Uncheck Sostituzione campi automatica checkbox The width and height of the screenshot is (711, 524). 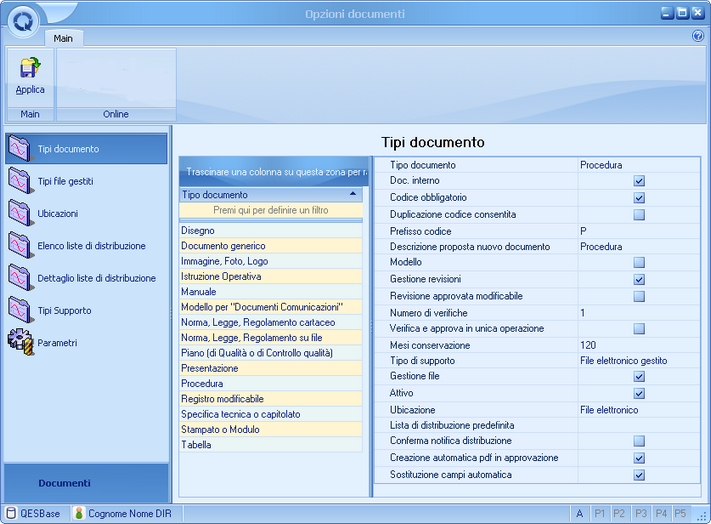tap(639, 475)
